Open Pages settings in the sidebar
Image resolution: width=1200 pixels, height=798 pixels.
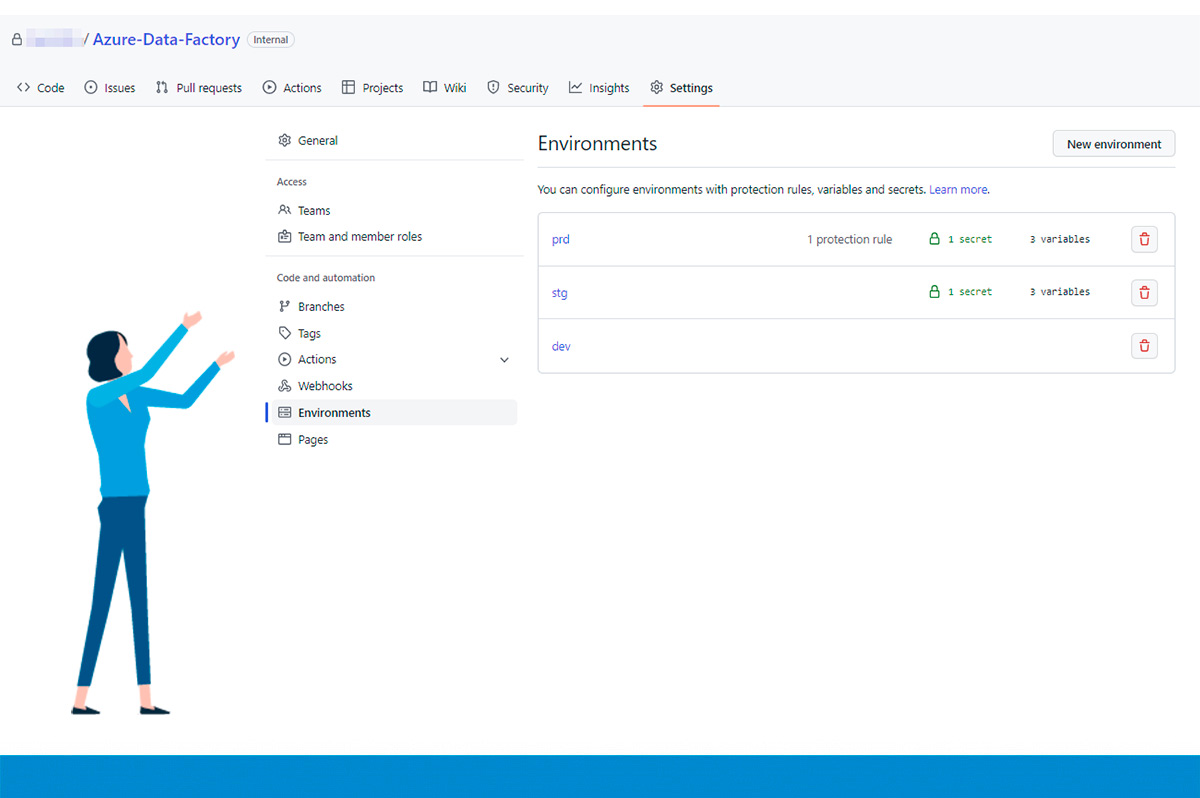pyautogui.click(x=313, y=439)
